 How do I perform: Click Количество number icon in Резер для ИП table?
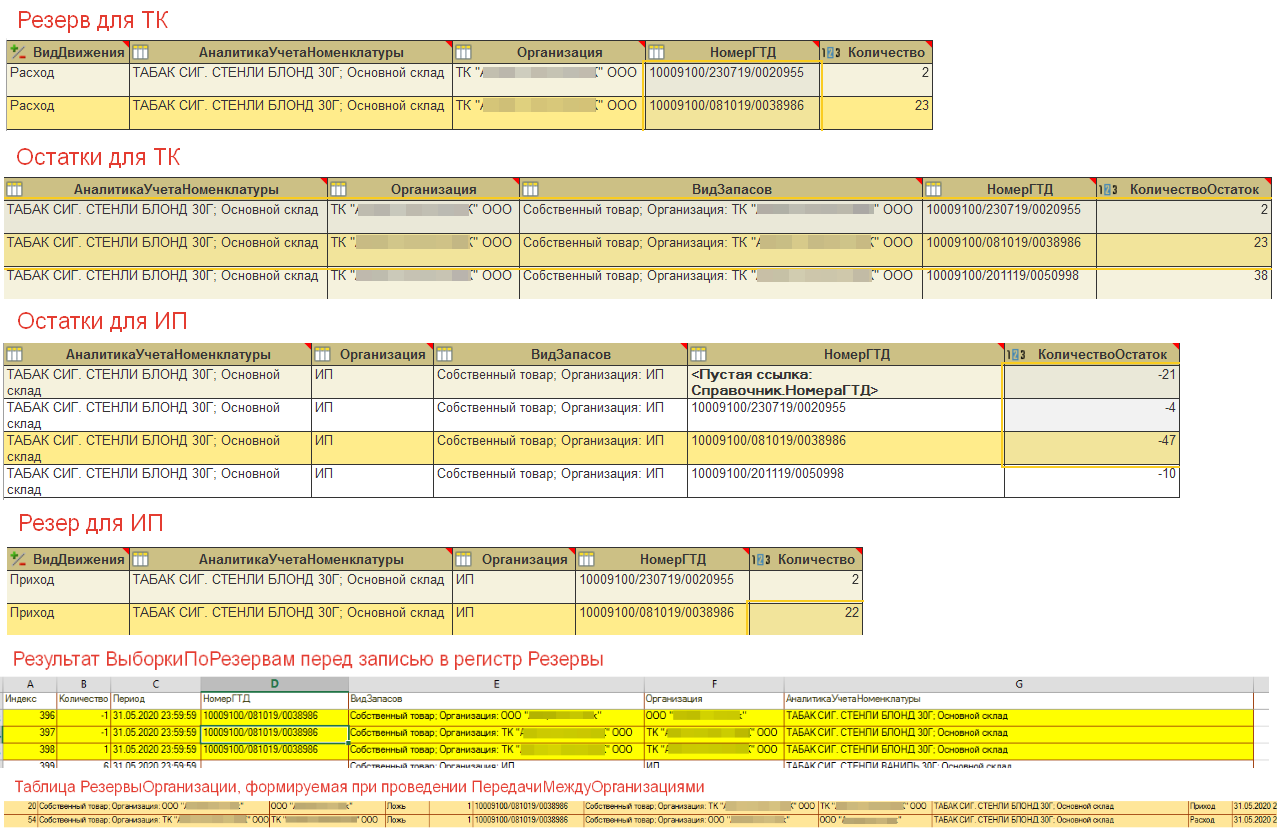coord(760,559)
